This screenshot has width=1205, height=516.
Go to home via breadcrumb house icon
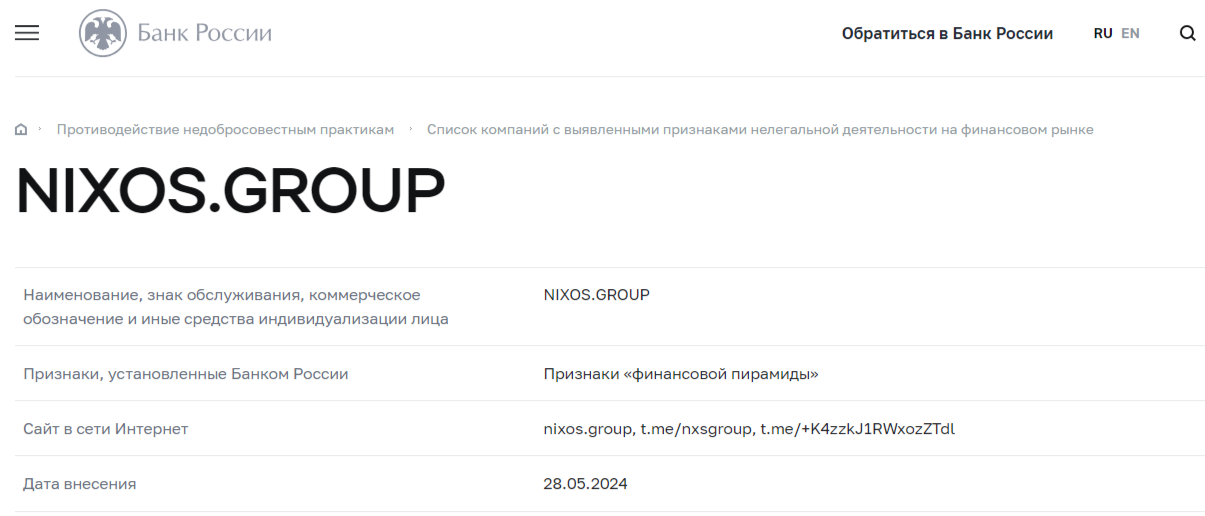21,130
